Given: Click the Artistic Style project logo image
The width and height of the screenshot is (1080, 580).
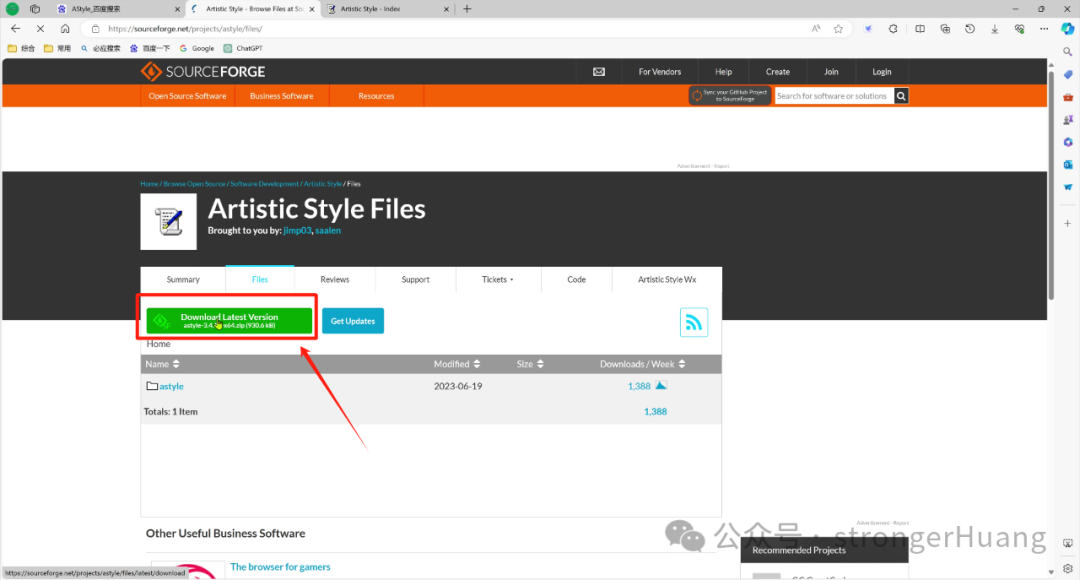Looking at the screenshot, I should [169, 222].
